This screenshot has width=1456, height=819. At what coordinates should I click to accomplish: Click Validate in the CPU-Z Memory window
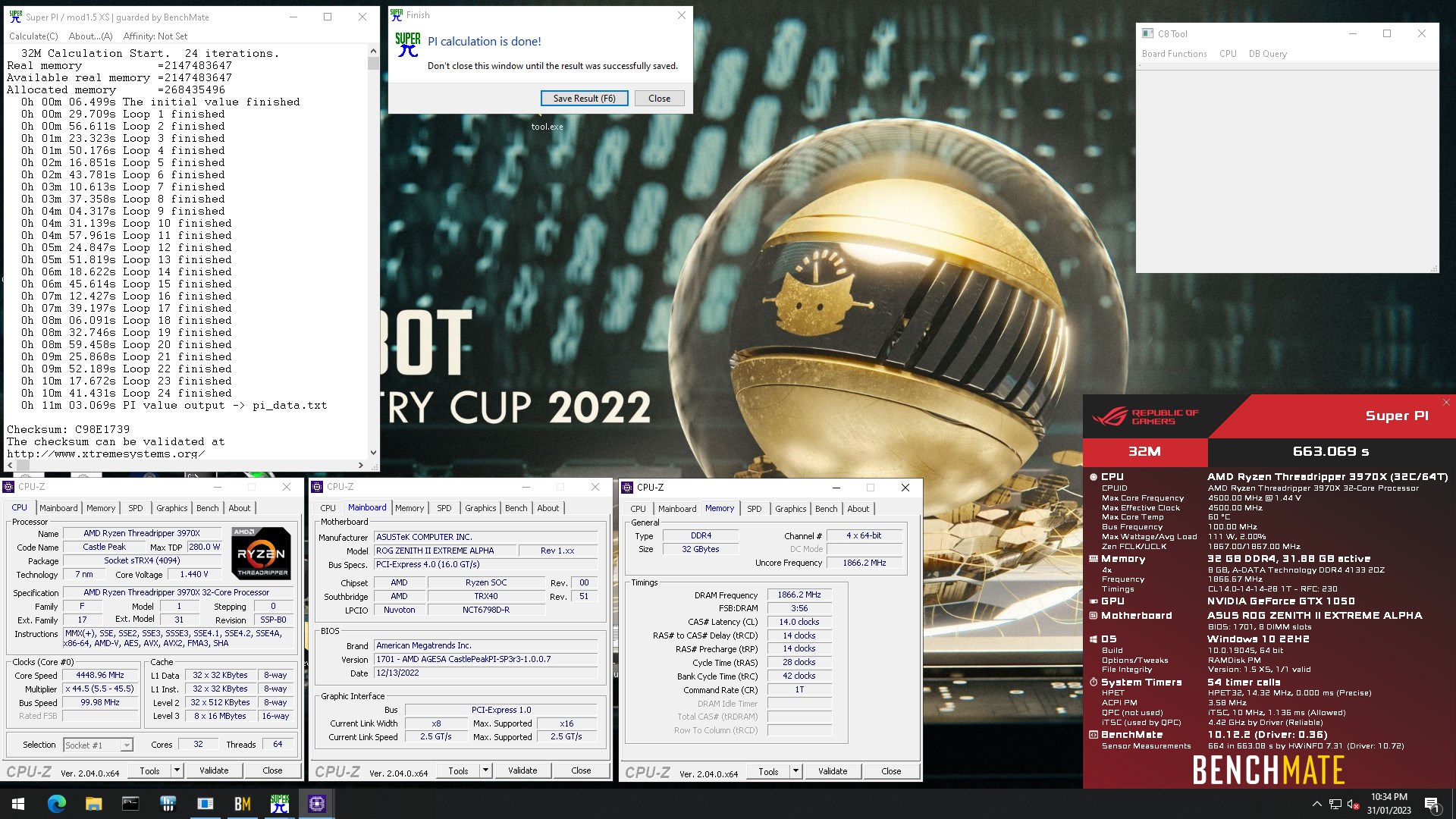pos(833,771)
